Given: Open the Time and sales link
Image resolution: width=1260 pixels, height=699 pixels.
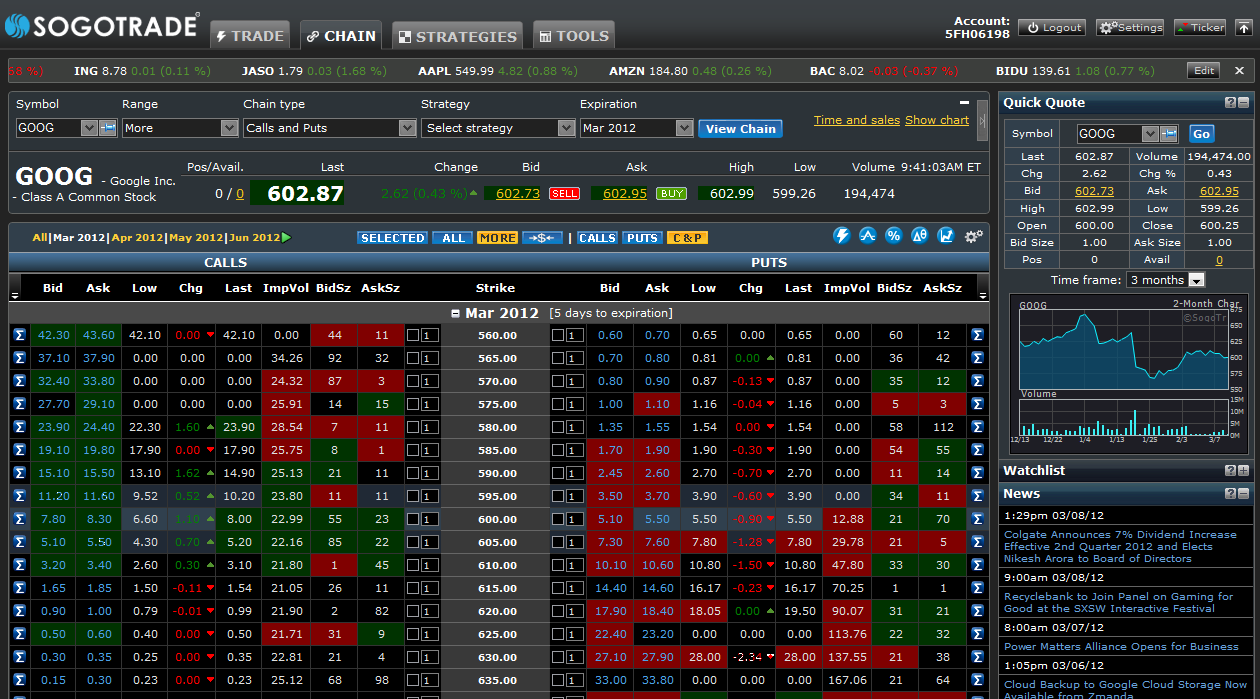Looking at the screenshot, I should pos(857,120).
